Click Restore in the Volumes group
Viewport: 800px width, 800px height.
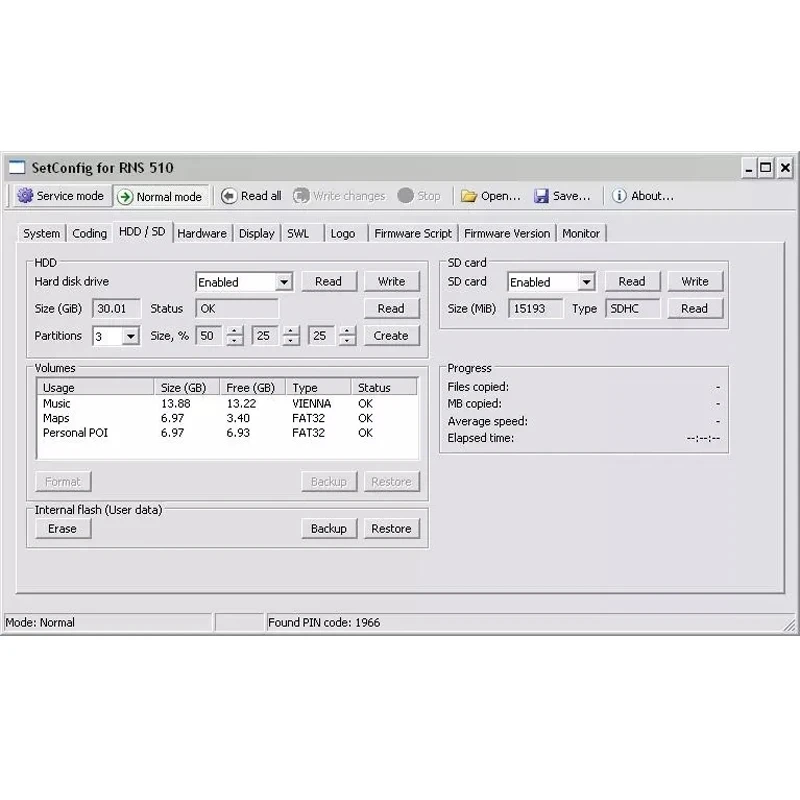pyautogui.click(x=392, y=482)
